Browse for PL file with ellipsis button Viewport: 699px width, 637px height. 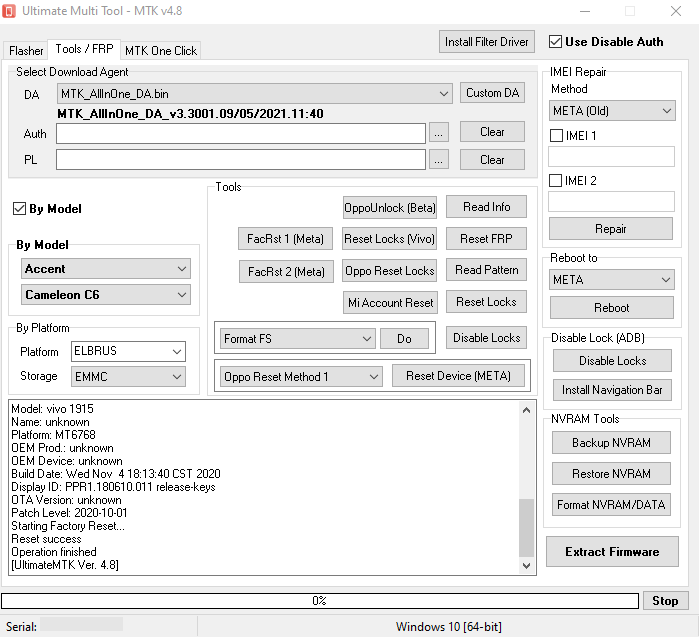click(439, 160)
